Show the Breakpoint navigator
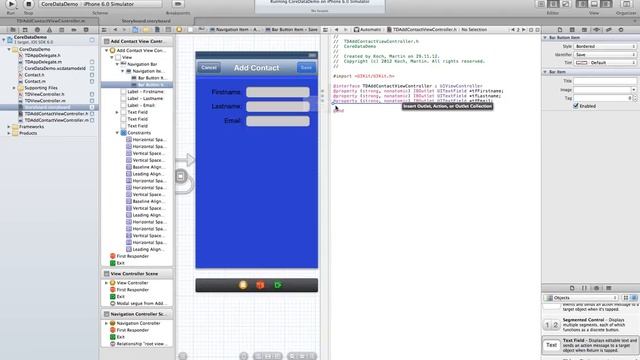This screenshot has width=640, height=360. [x=74, y=30]
